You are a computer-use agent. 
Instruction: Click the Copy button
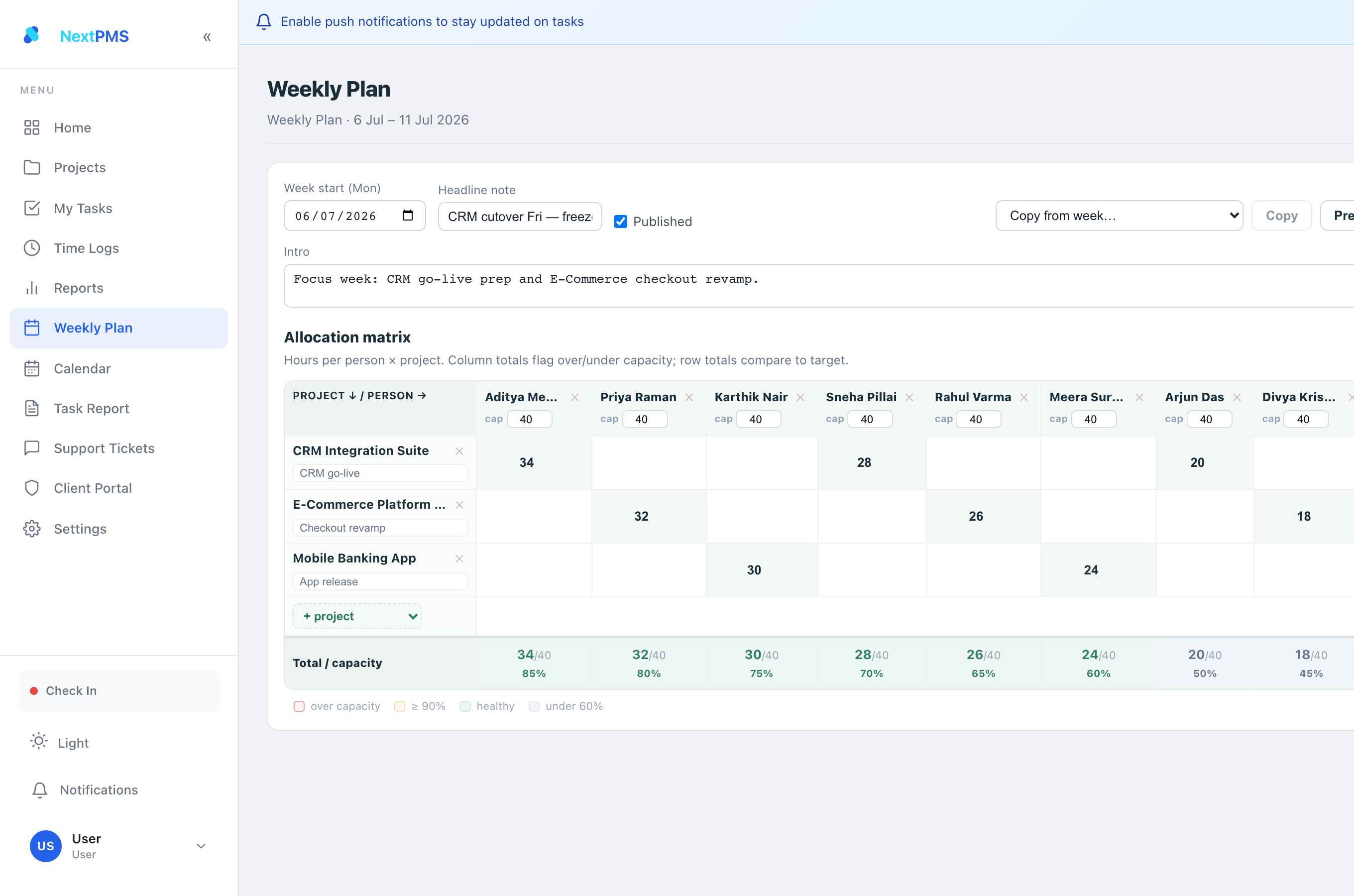pos(1281,216)
